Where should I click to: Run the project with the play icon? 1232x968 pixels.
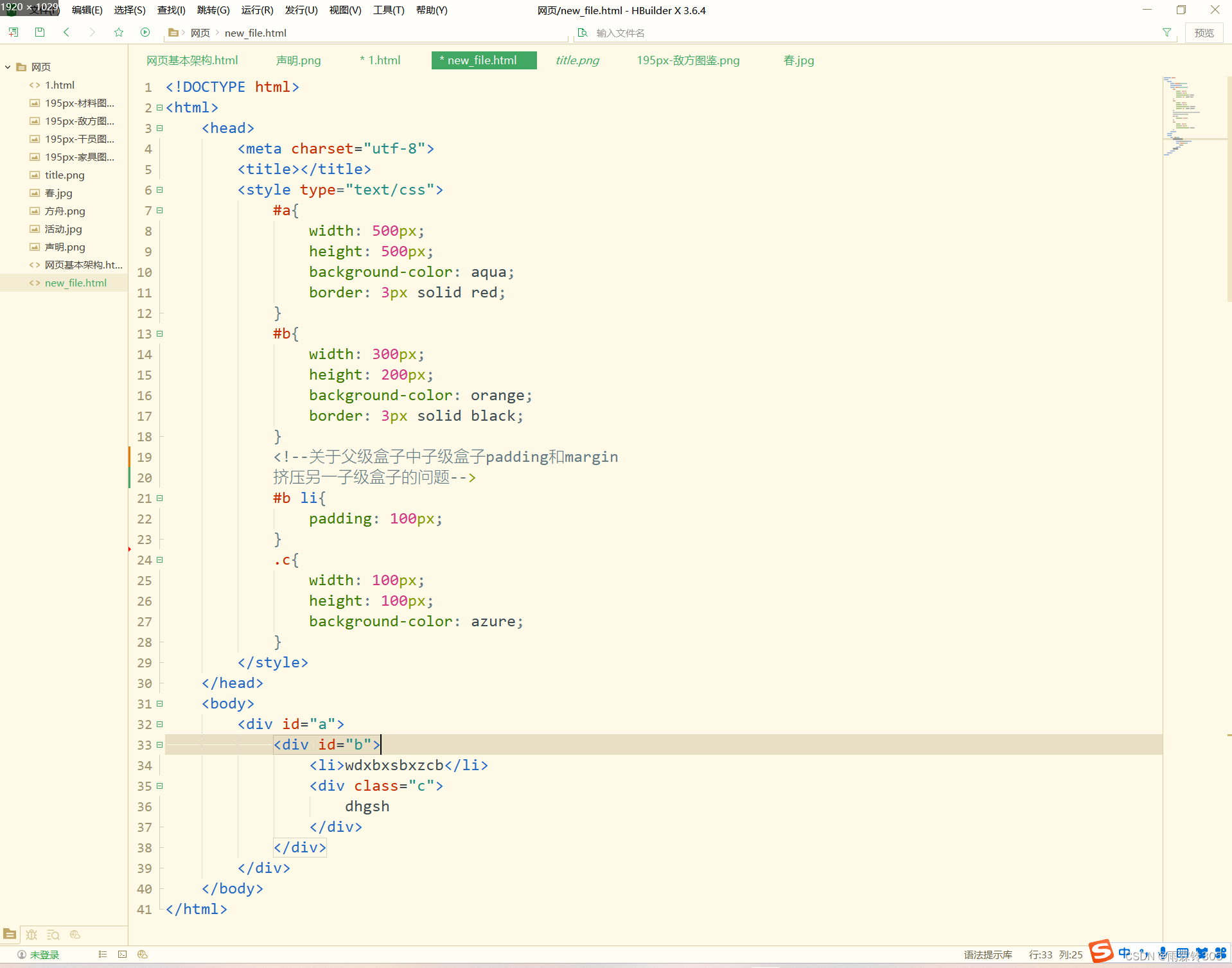pyautogui.click(x=145, y=32)
